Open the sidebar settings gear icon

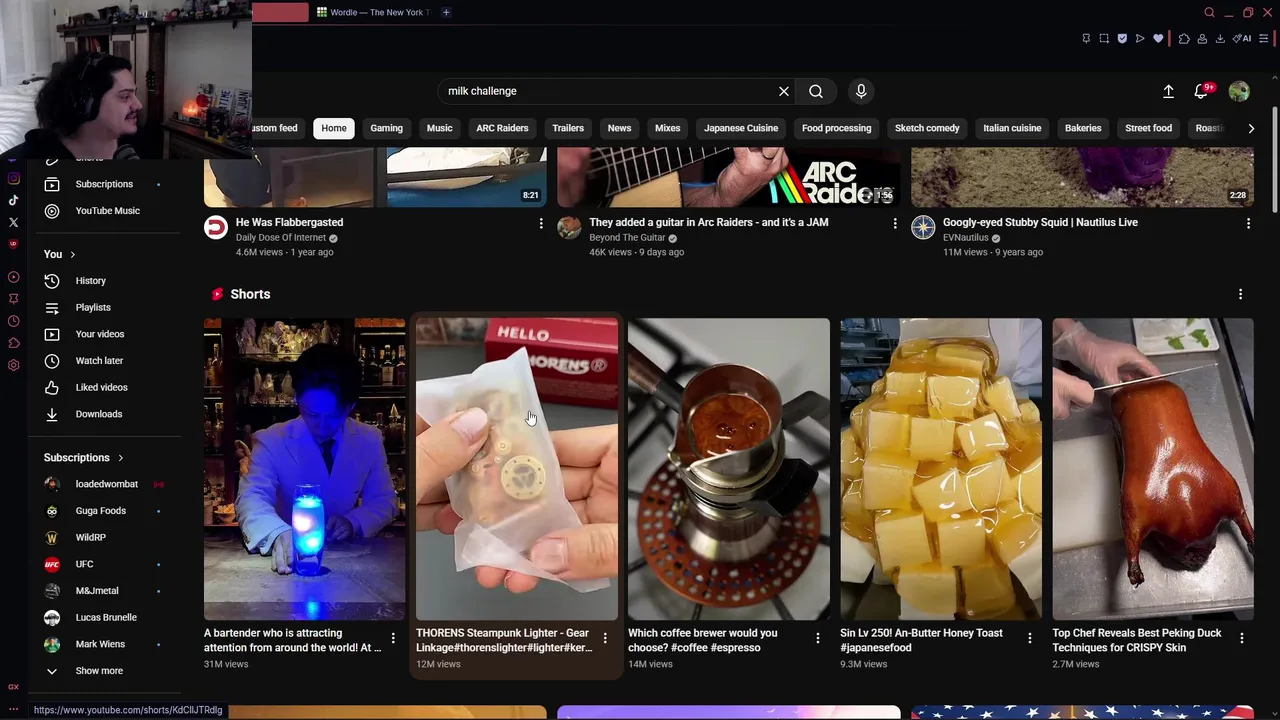(13, 365)
